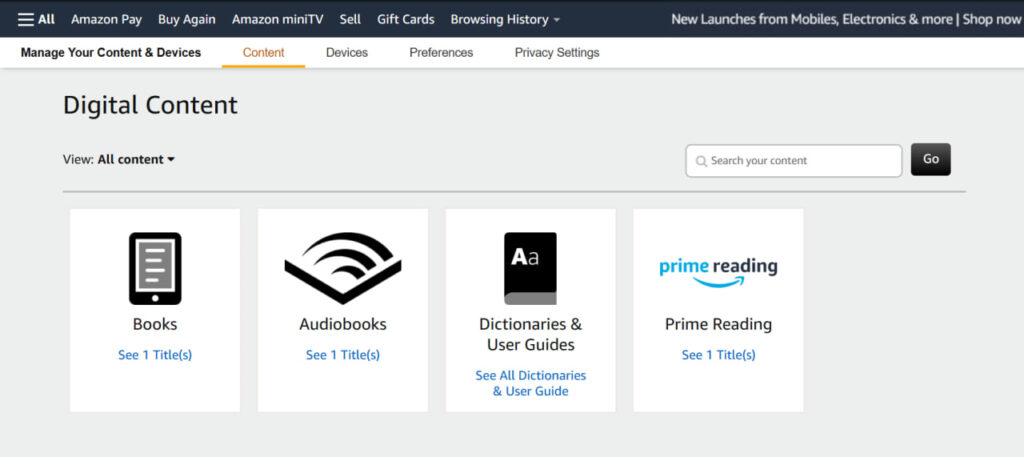Screen dimensions: 1024x457
Task: Open the Browsing History dropdown arrow
Action: (x=556, y=20)
